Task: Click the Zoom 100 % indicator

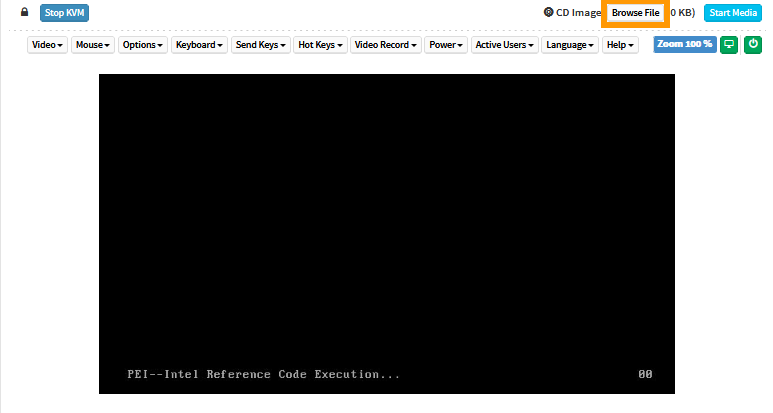Action: pos(685,45)
